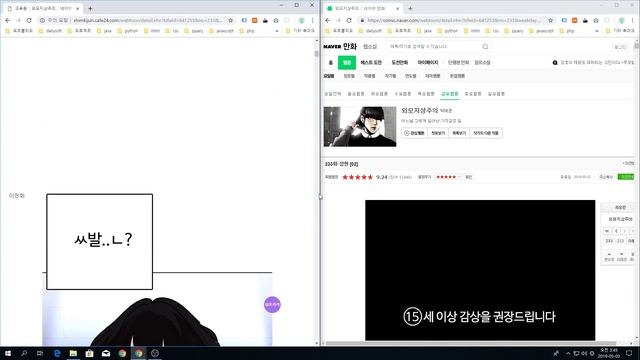Screen dimensions: 640x360
Task: Open the 도전만화 menu item
Action: [x=400, y=62]
